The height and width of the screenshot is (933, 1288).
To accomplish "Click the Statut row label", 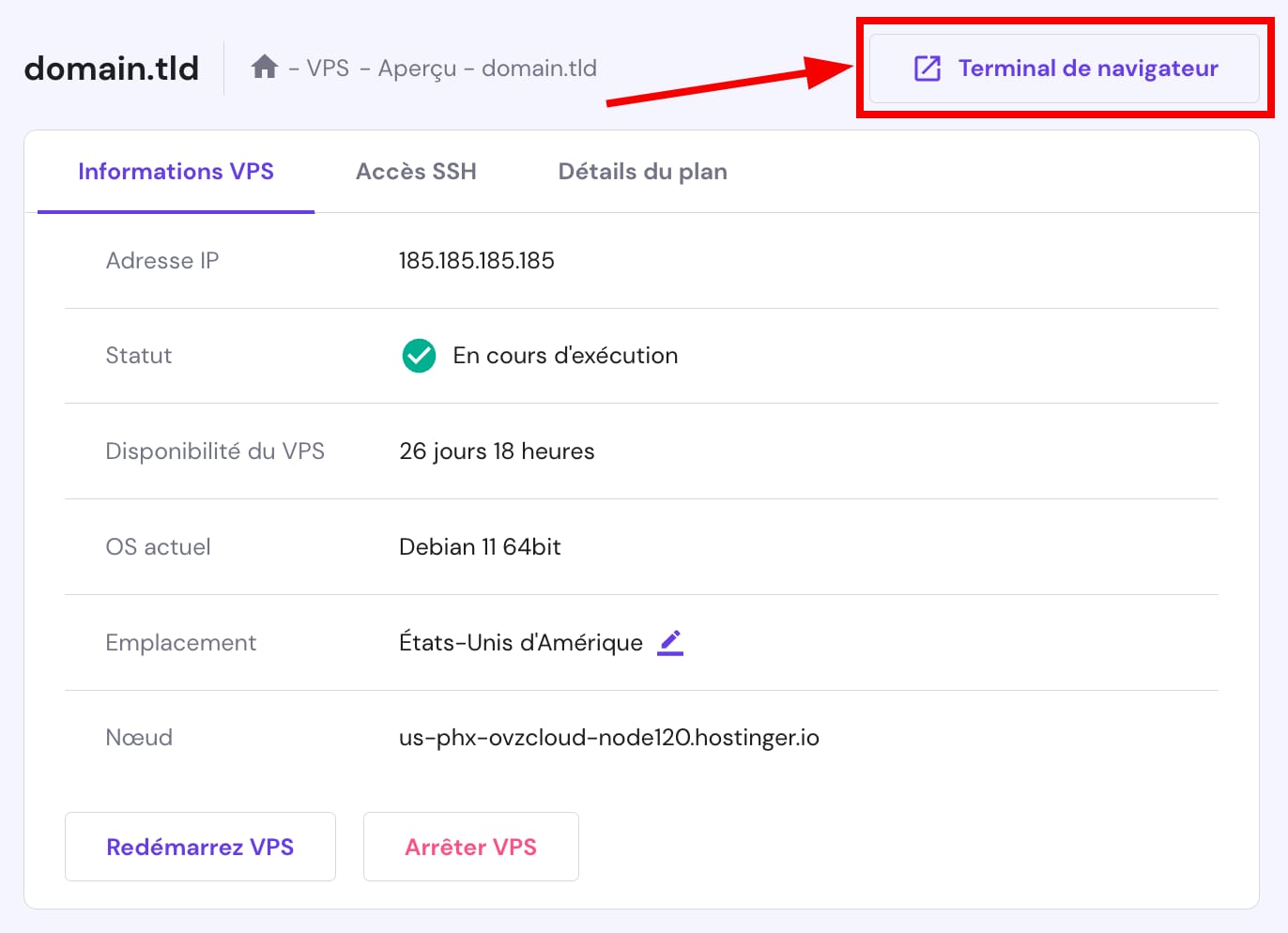I will [138, 356].
